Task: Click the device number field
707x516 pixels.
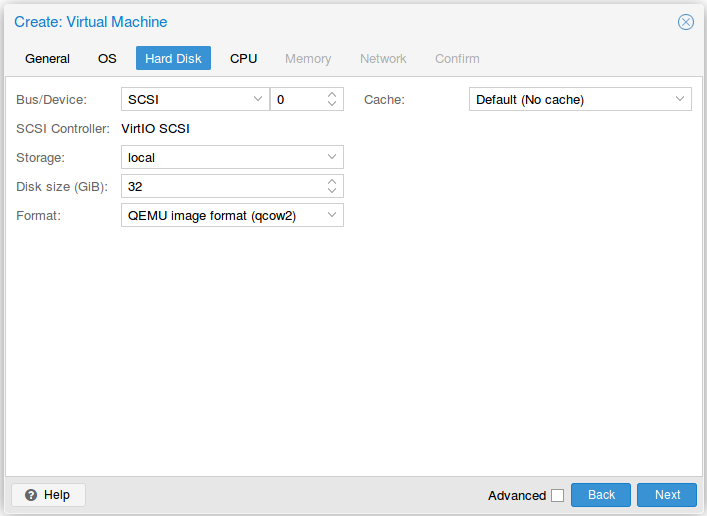Action: [296, 99]
